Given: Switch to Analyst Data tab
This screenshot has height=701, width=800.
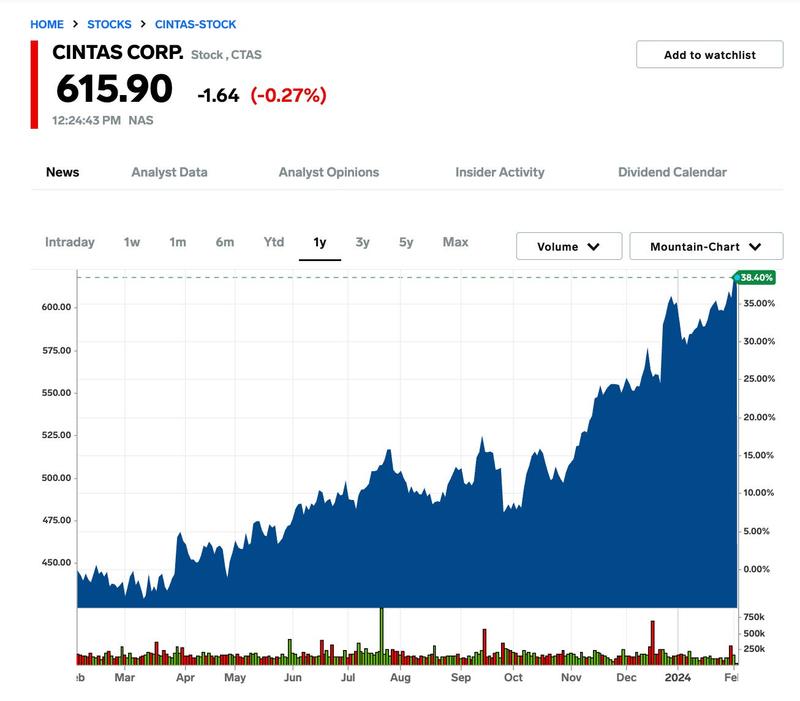Looking at the screenshot, I should [x=169, y=172].
